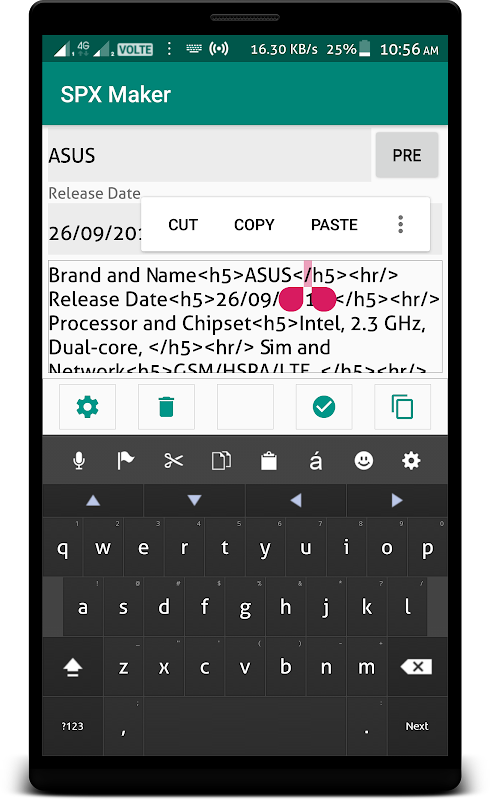Image resolution: width=490 pixels, height=800 pixels.
Task: Switch to ?123 symbols keyboard
Action: pyautogui.click(x=72, y=726)
